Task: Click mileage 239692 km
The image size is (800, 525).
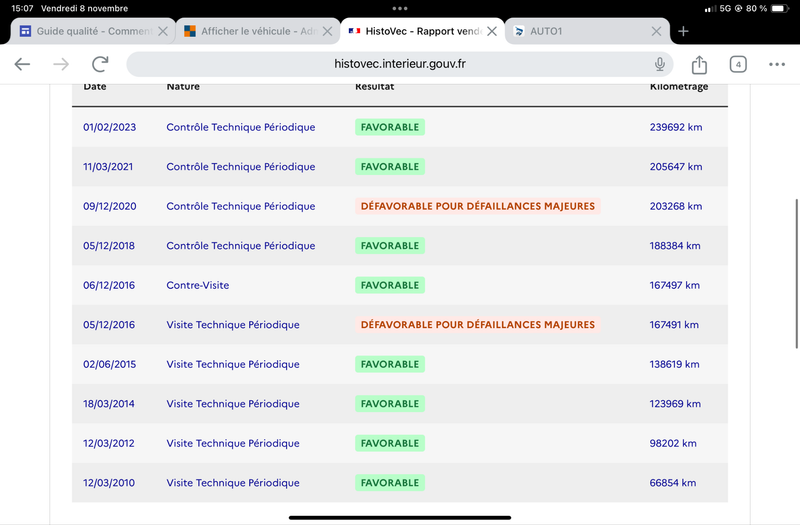Action: click(676, 127)
